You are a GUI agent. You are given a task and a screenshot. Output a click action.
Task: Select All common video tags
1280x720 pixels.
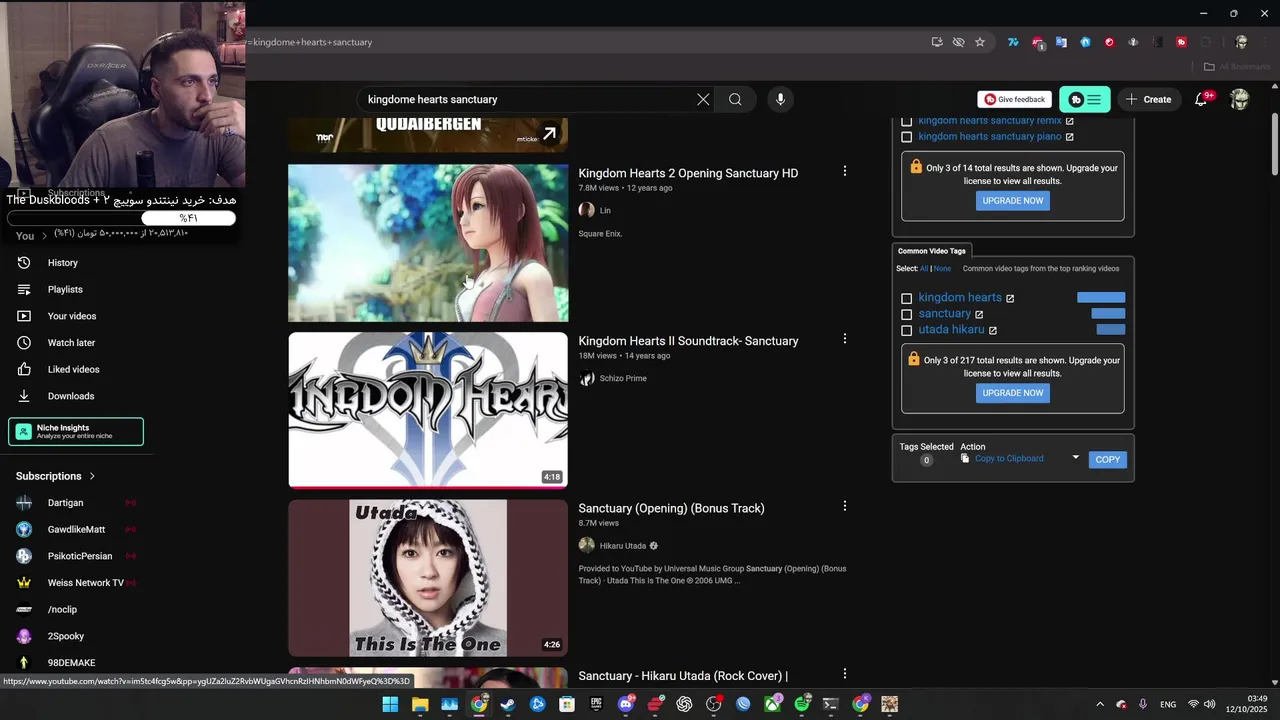coord(924,268)
